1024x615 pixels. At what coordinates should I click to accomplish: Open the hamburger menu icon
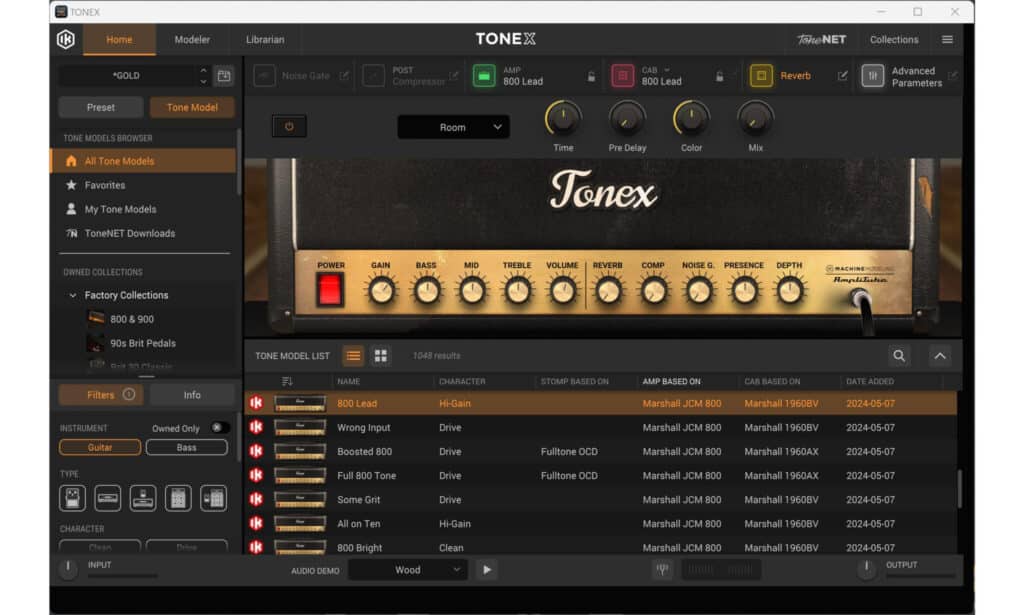pos(947,40)
